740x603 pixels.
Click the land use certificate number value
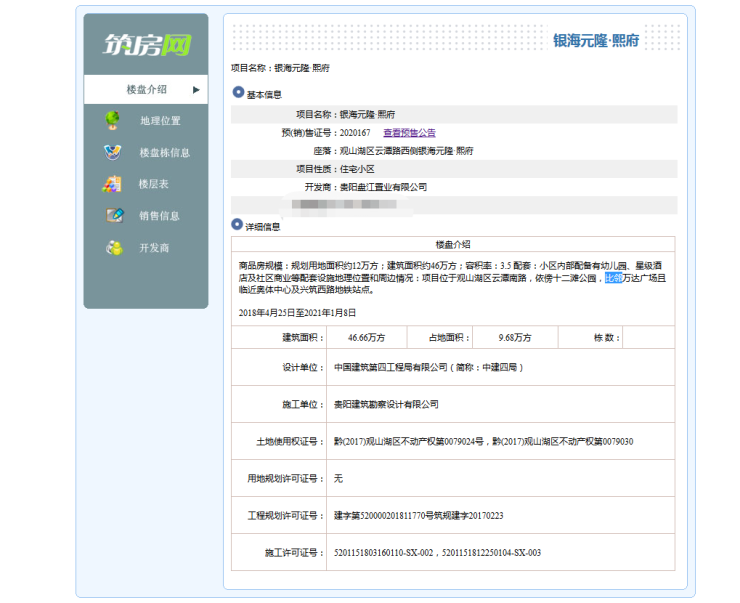tap(484, 441)
